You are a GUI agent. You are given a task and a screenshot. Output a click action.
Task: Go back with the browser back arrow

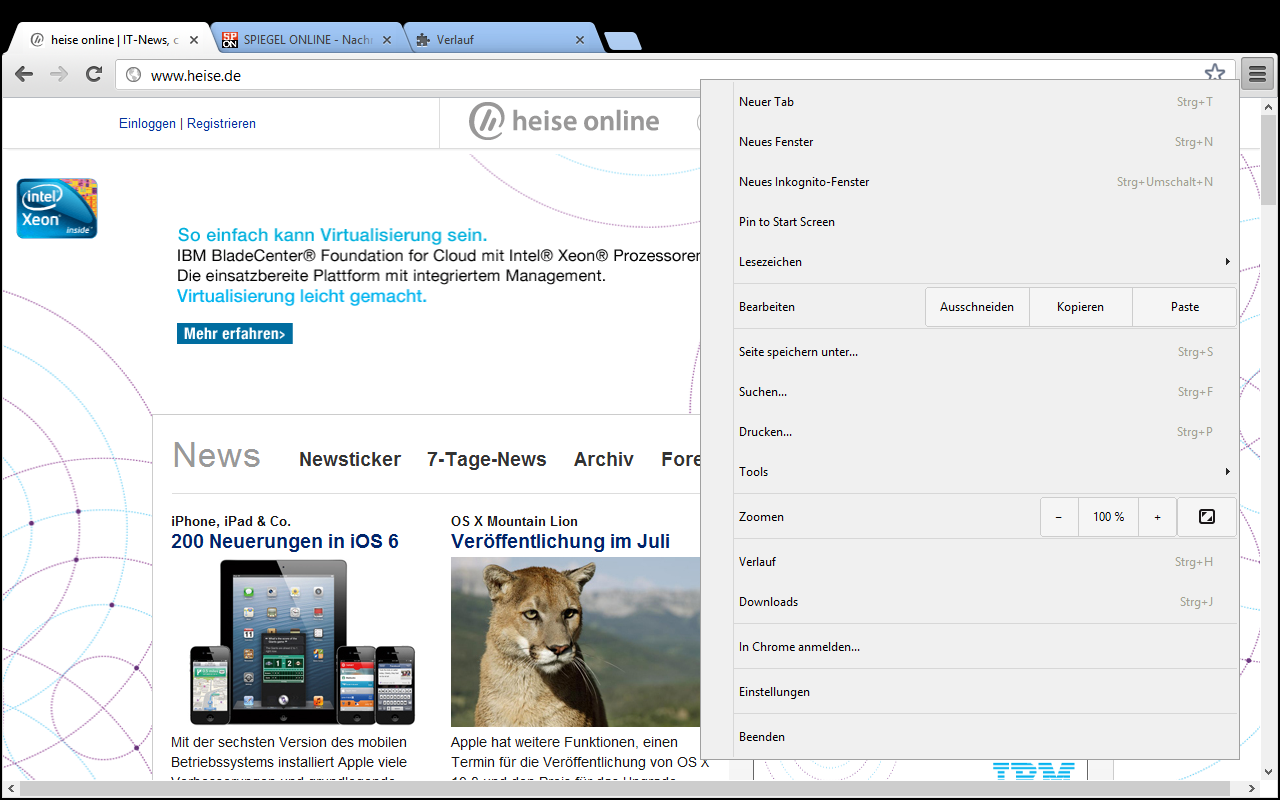coord(24,74)
